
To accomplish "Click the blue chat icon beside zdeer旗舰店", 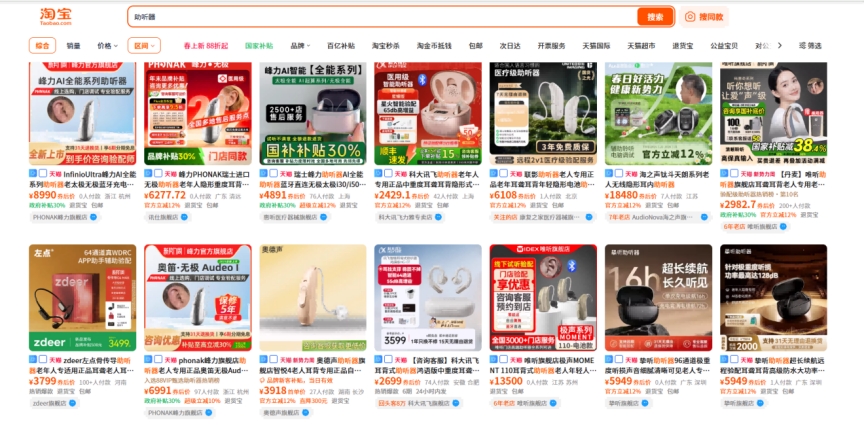I will 72,403.
